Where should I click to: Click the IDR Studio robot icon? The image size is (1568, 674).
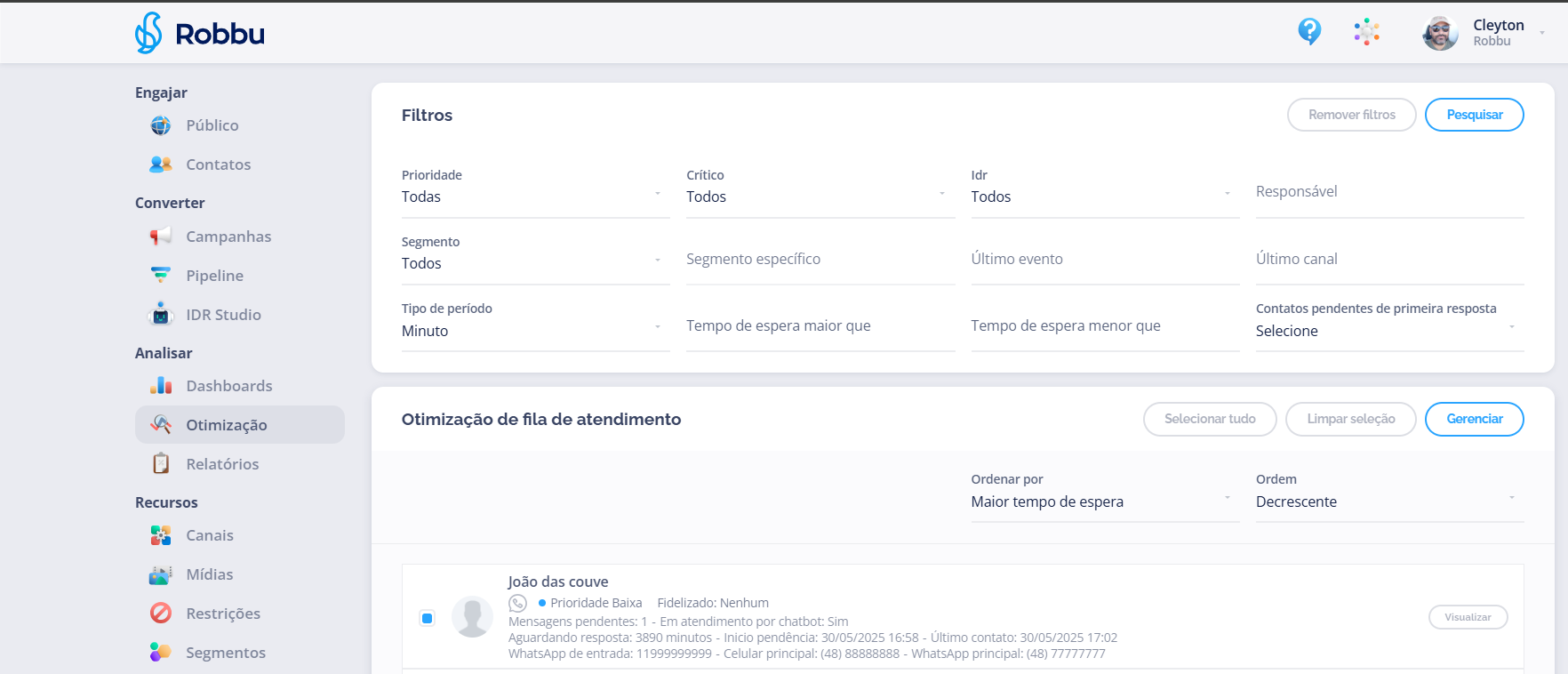[161, 315]
